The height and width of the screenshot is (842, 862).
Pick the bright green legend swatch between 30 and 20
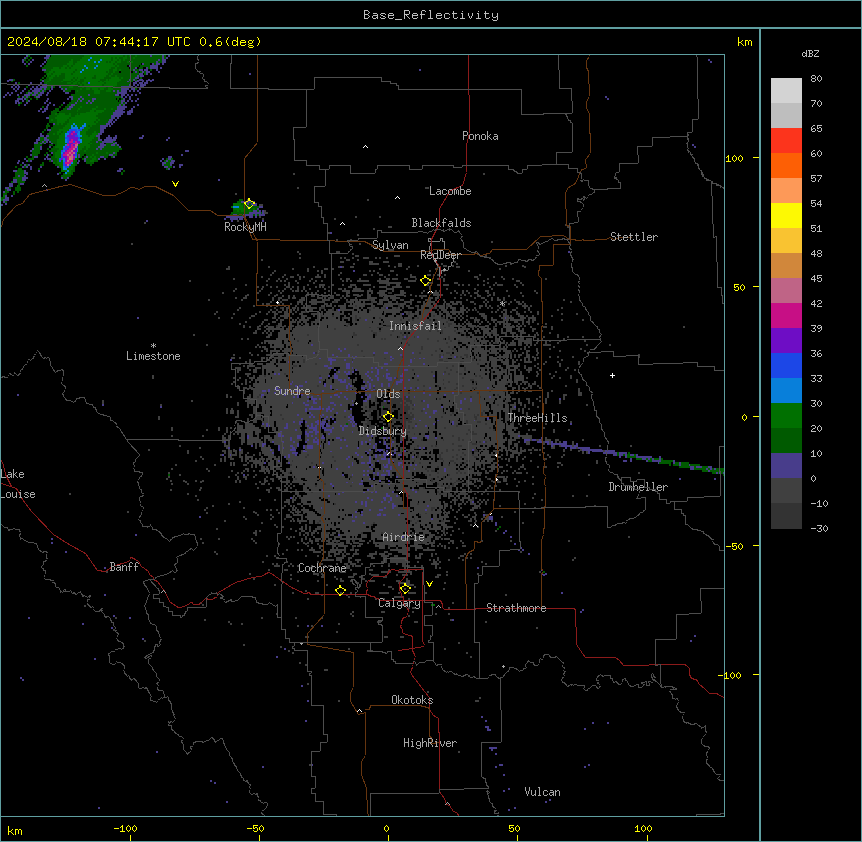(786, 416)
